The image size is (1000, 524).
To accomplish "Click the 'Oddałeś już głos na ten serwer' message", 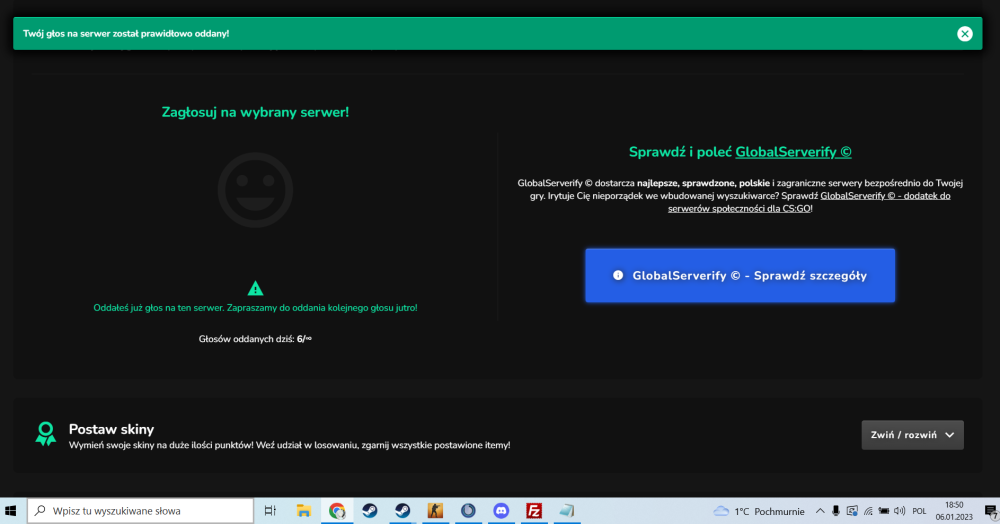I will click(x=255, y=308).
